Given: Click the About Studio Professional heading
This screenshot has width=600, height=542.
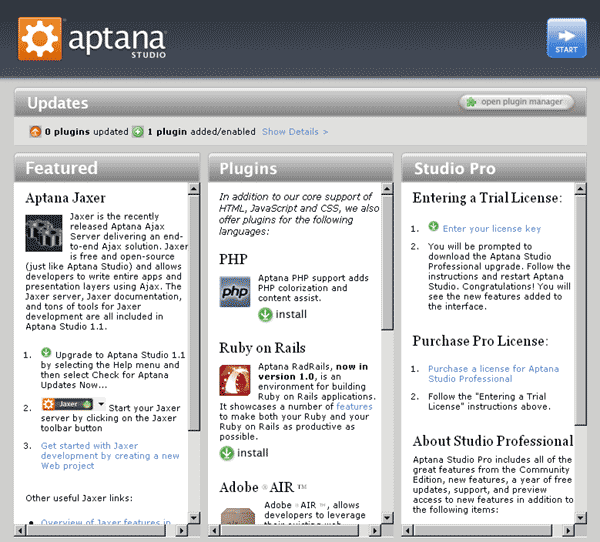Looking at the screenshot, I should (493, 441).
